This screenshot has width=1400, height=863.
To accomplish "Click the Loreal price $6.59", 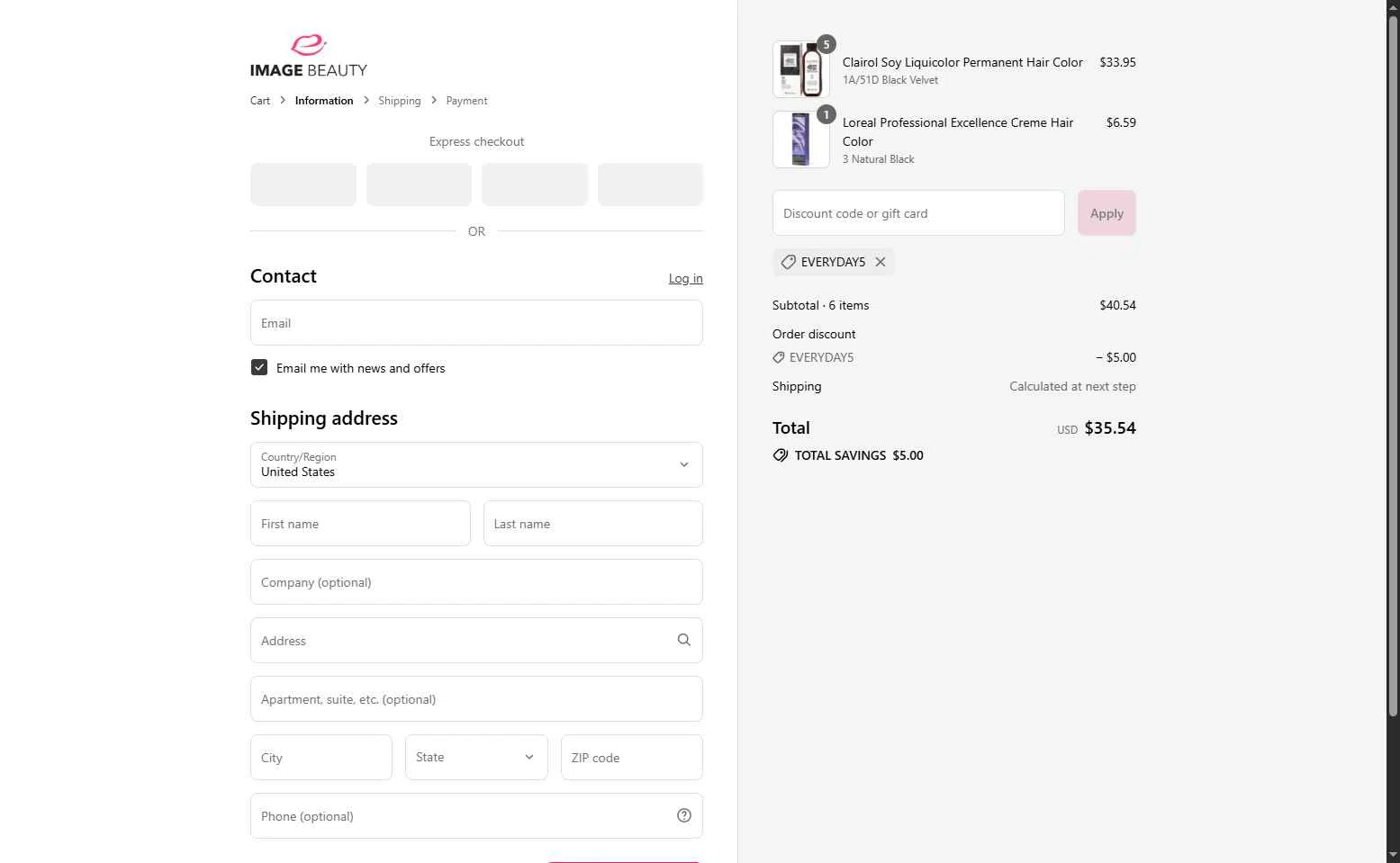I will (1121, 122).
